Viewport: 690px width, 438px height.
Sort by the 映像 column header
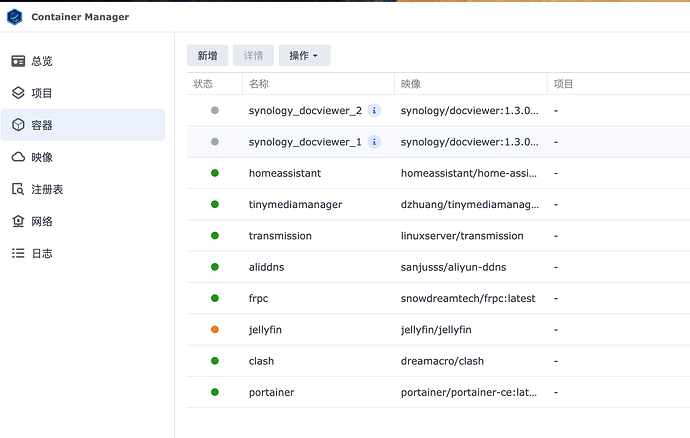tap(411, 84)
